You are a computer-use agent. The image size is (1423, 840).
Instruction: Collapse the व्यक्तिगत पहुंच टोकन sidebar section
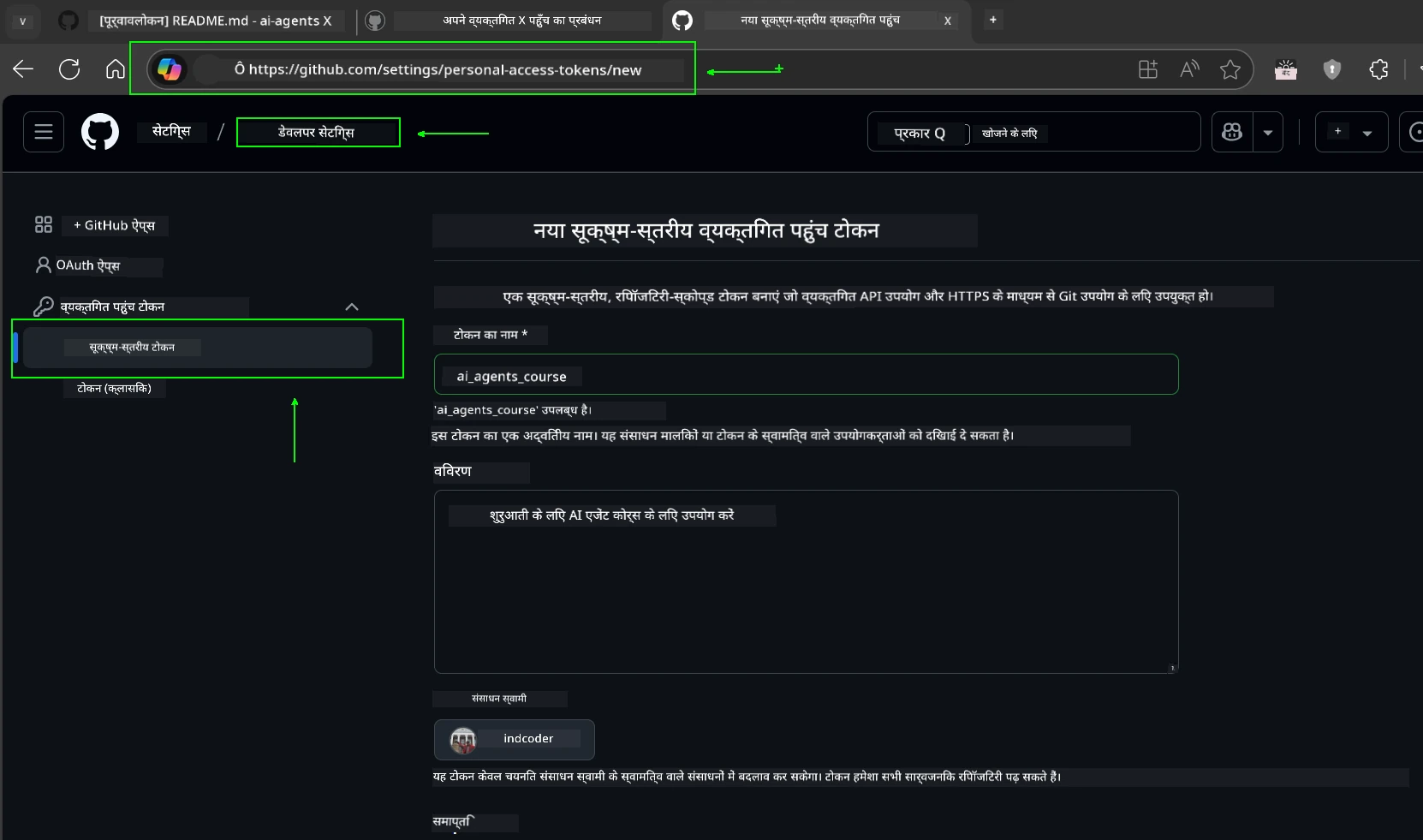(351, 307)
